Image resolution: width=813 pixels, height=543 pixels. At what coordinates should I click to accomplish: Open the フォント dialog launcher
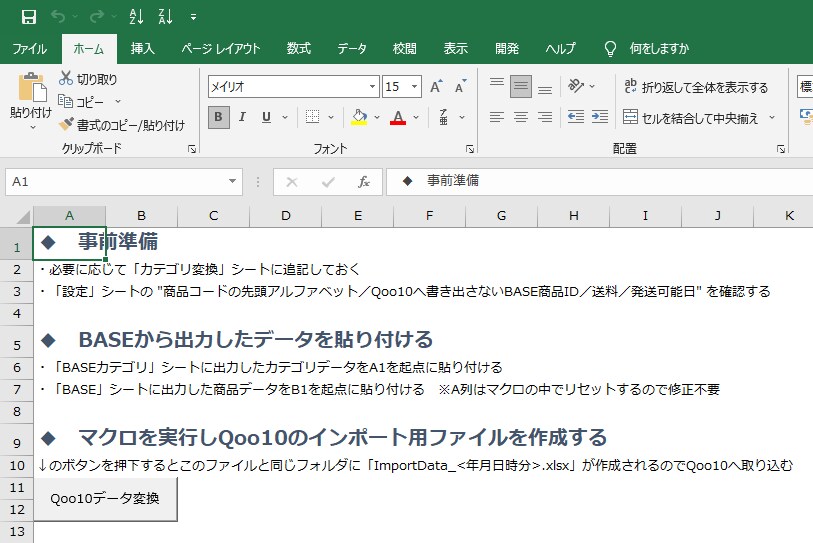[x=470, y=149]
